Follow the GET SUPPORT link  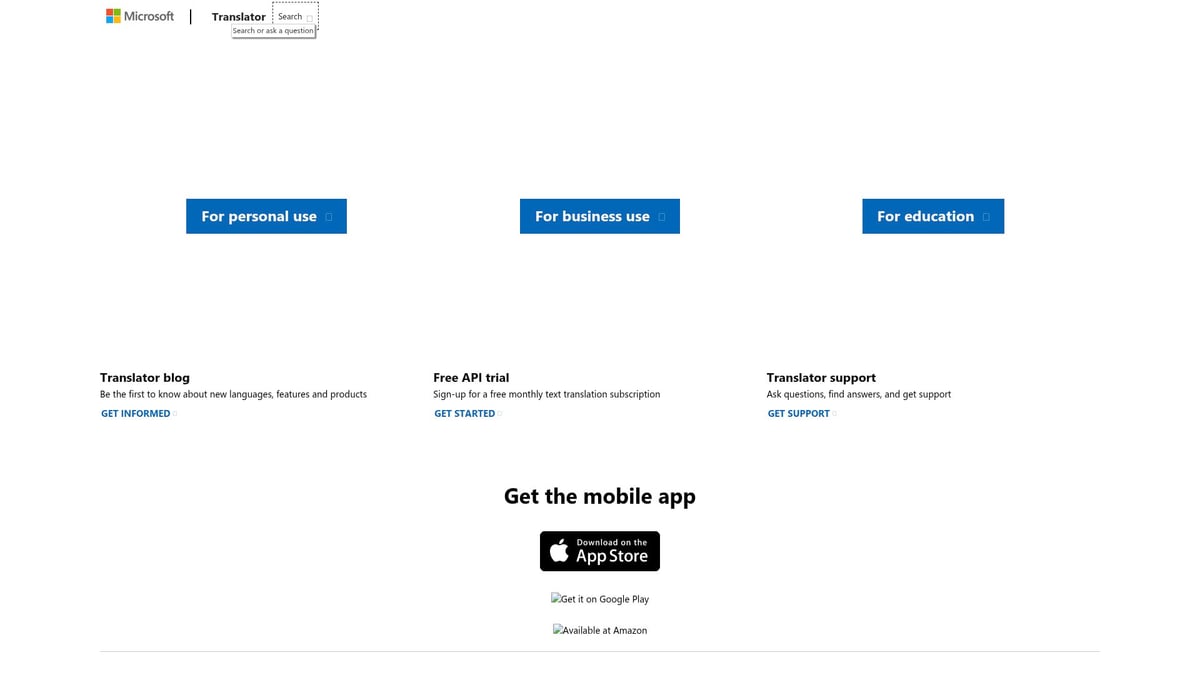[x=797, y=413]
